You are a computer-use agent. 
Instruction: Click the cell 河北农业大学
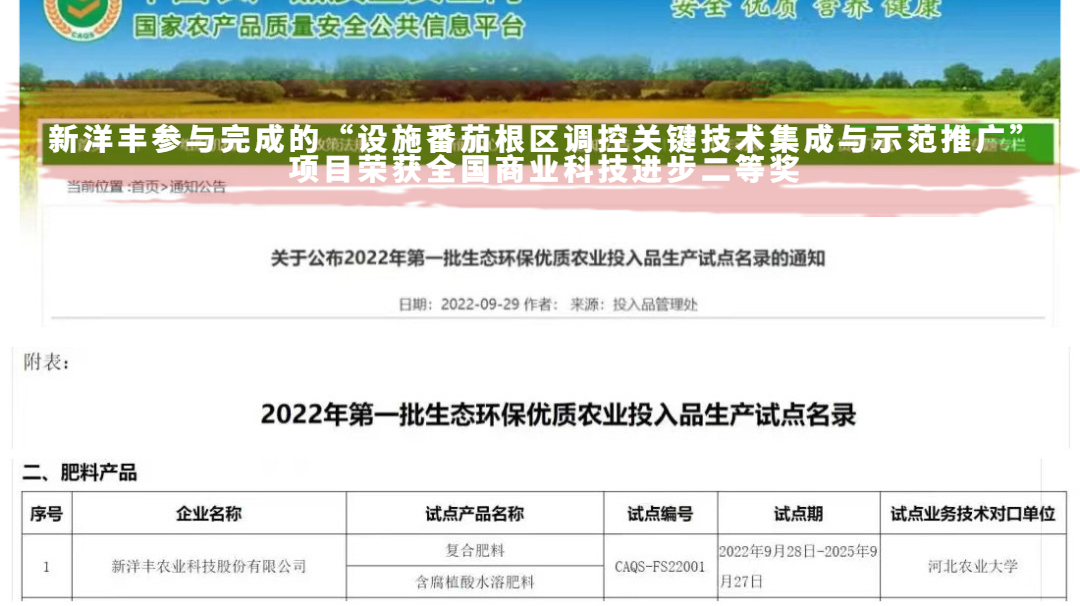pyautogui.click(x=973, y=566)
